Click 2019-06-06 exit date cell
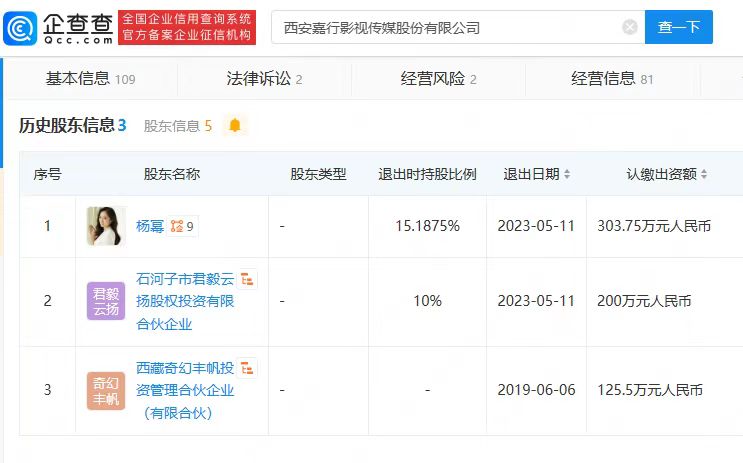The height and width of the screenshot is (463, 743). 536,390
